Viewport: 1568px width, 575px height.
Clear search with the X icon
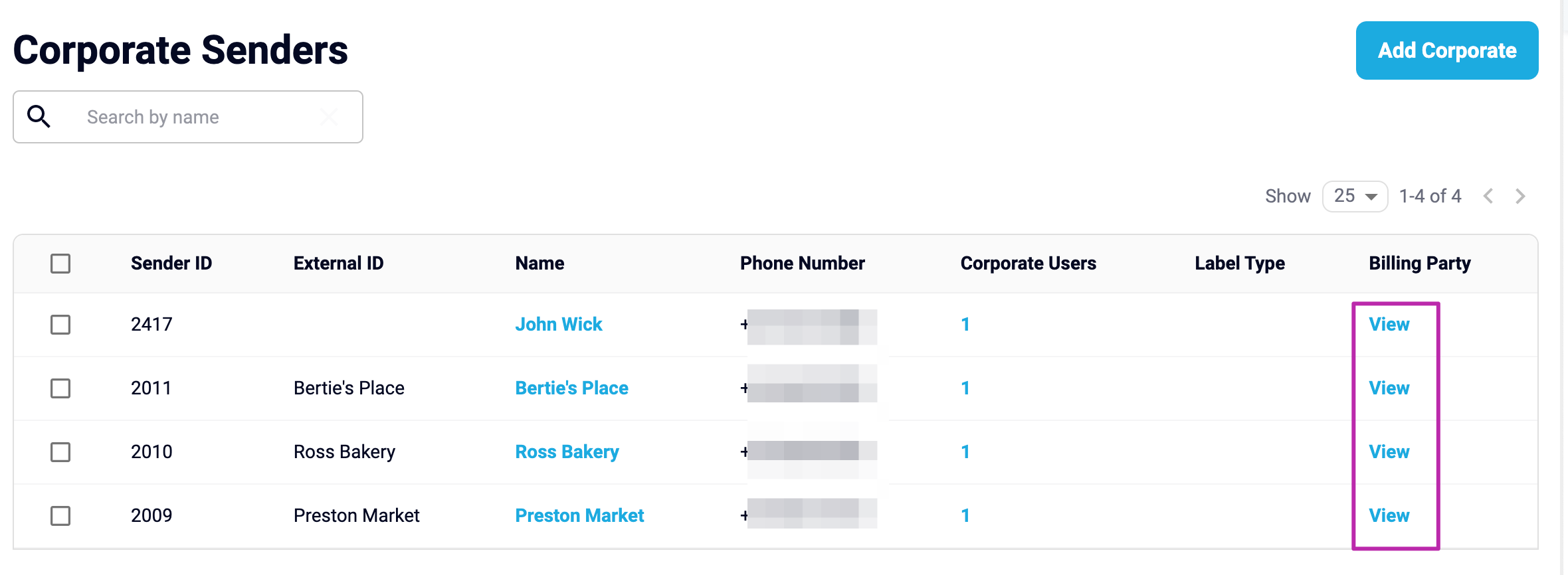[x=328, y=117]
